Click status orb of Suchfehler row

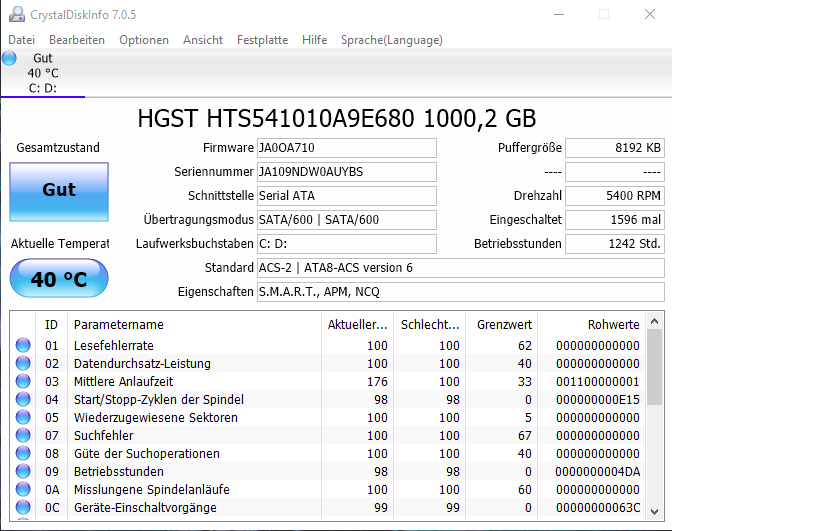pos(23,435)
